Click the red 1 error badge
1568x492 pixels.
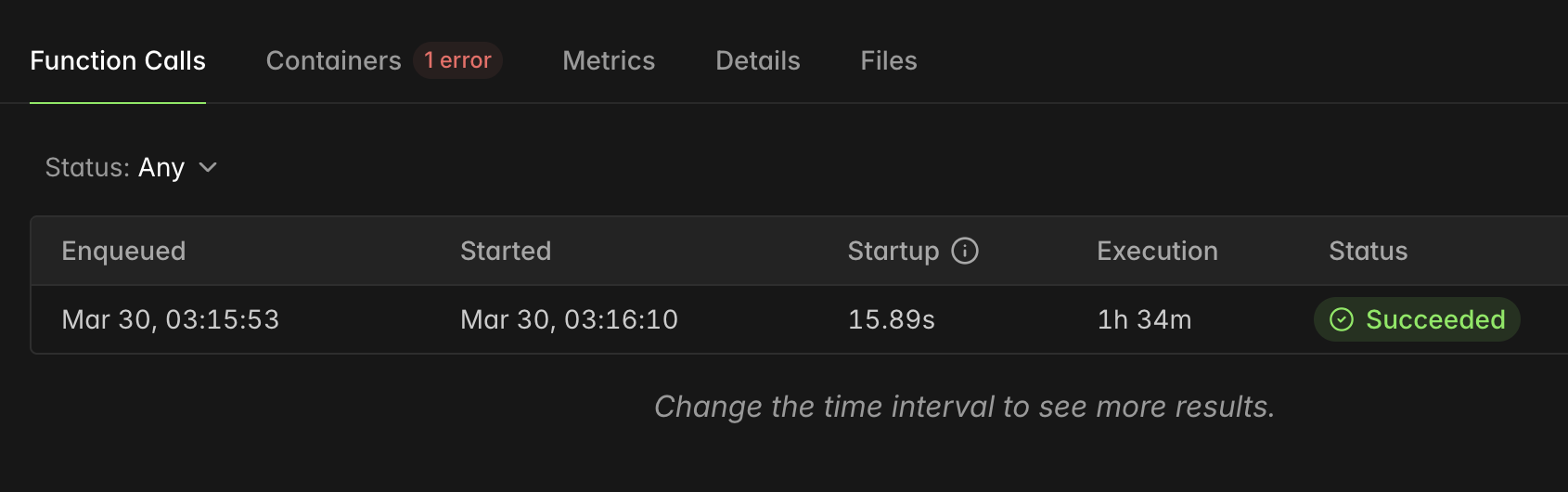[x=457, y=60]
